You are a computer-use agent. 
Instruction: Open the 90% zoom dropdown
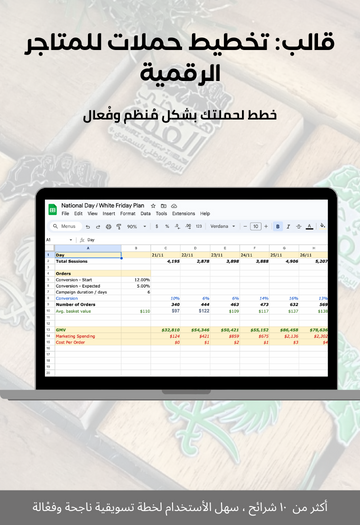coord(136,227)
